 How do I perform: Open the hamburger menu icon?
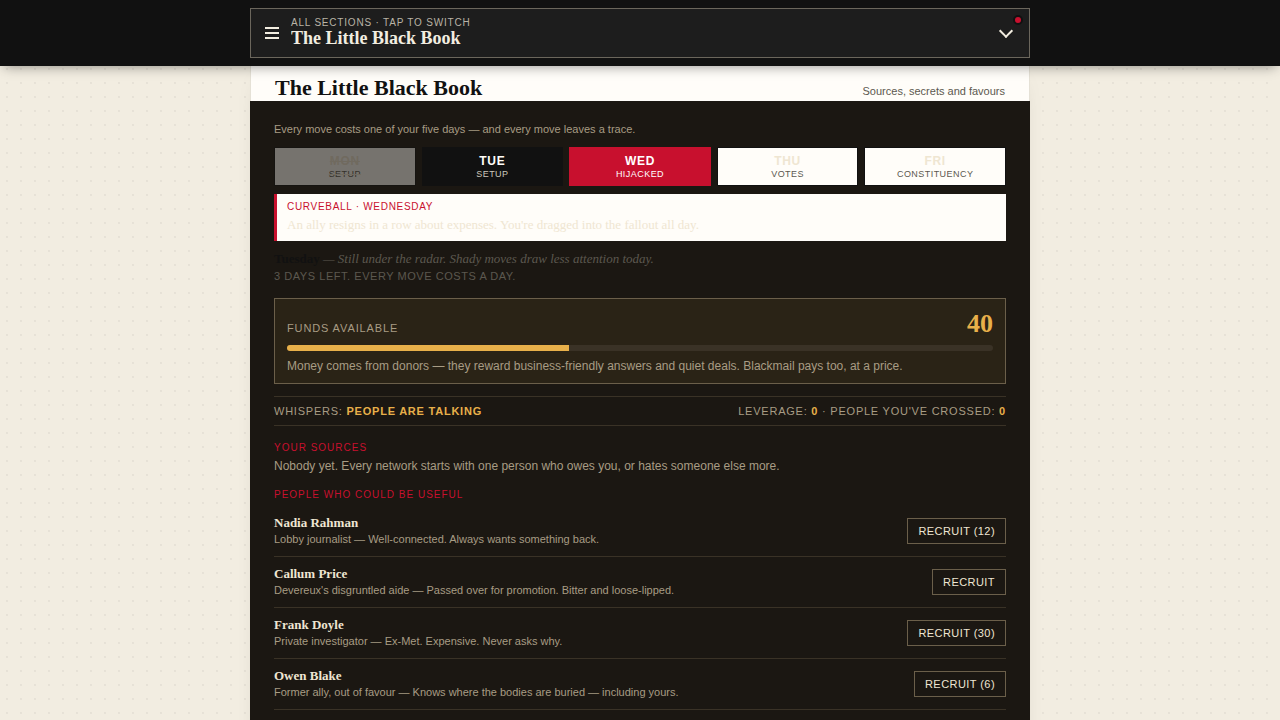click(x=272, y=34)
